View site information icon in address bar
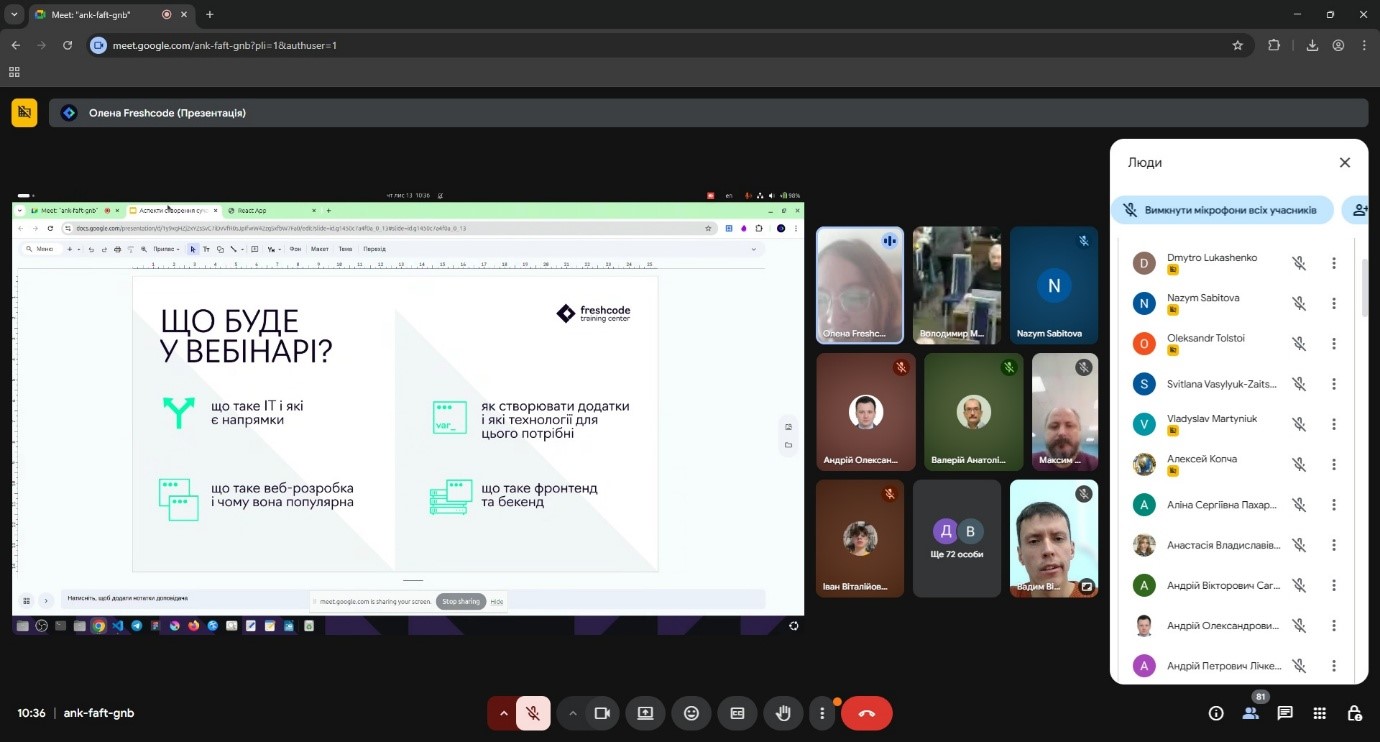Image resolution: width=1380 pixels, height=742 pixels. tap(98, 45)
